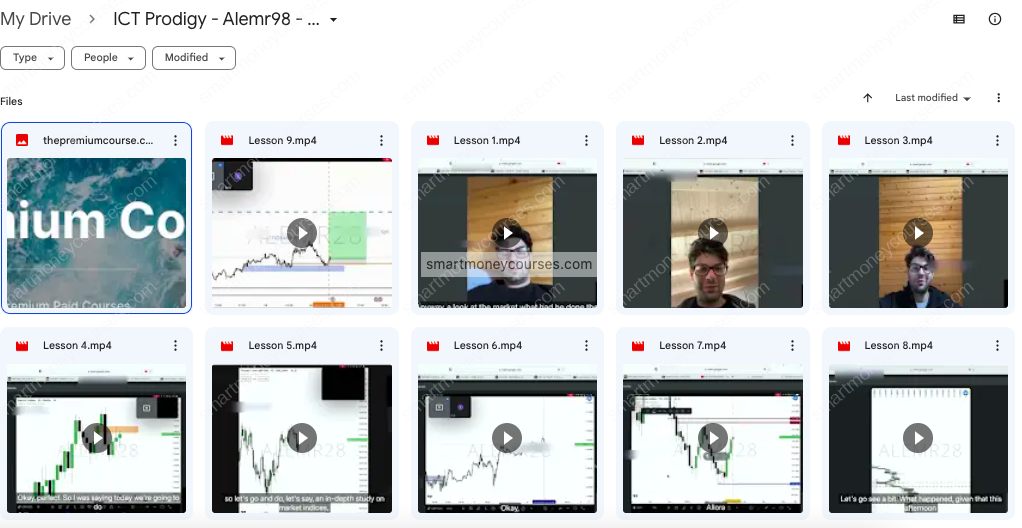Open more options for Lesson 3.mp4
This screenshot has width=1022, height=528.
[x=997, y=141]
